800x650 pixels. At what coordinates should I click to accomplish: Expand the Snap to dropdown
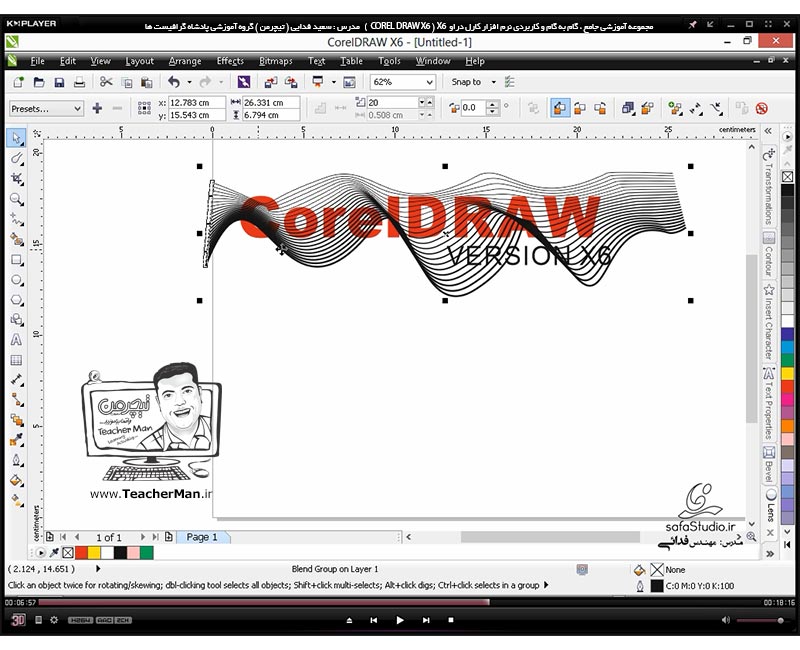pos(493,82)
